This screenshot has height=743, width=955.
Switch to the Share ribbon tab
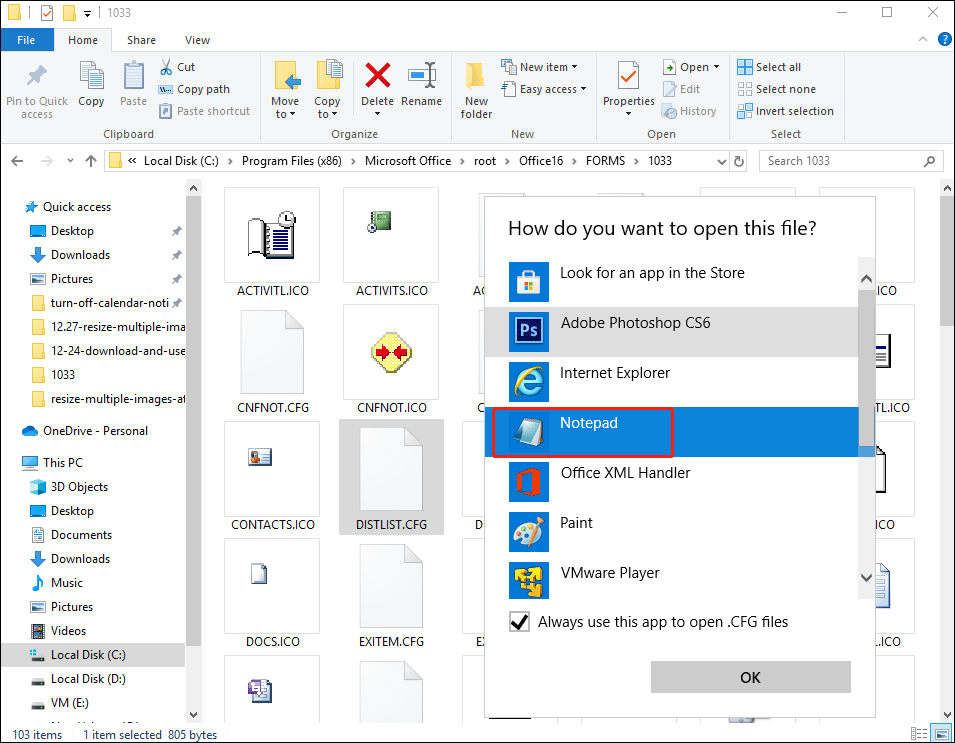pos(141,40)
